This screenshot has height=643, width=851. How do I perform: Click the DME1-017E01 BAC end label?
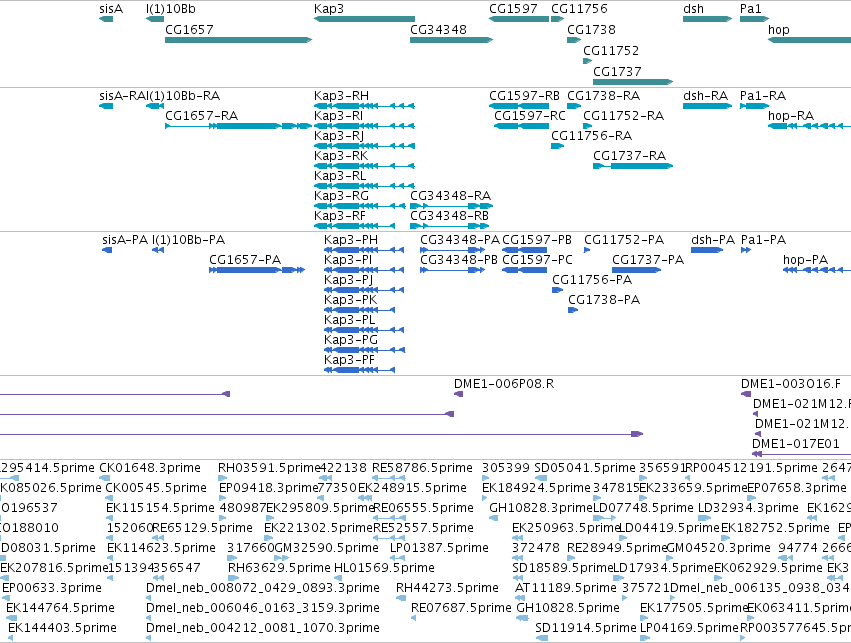click(x=796, y=444)
